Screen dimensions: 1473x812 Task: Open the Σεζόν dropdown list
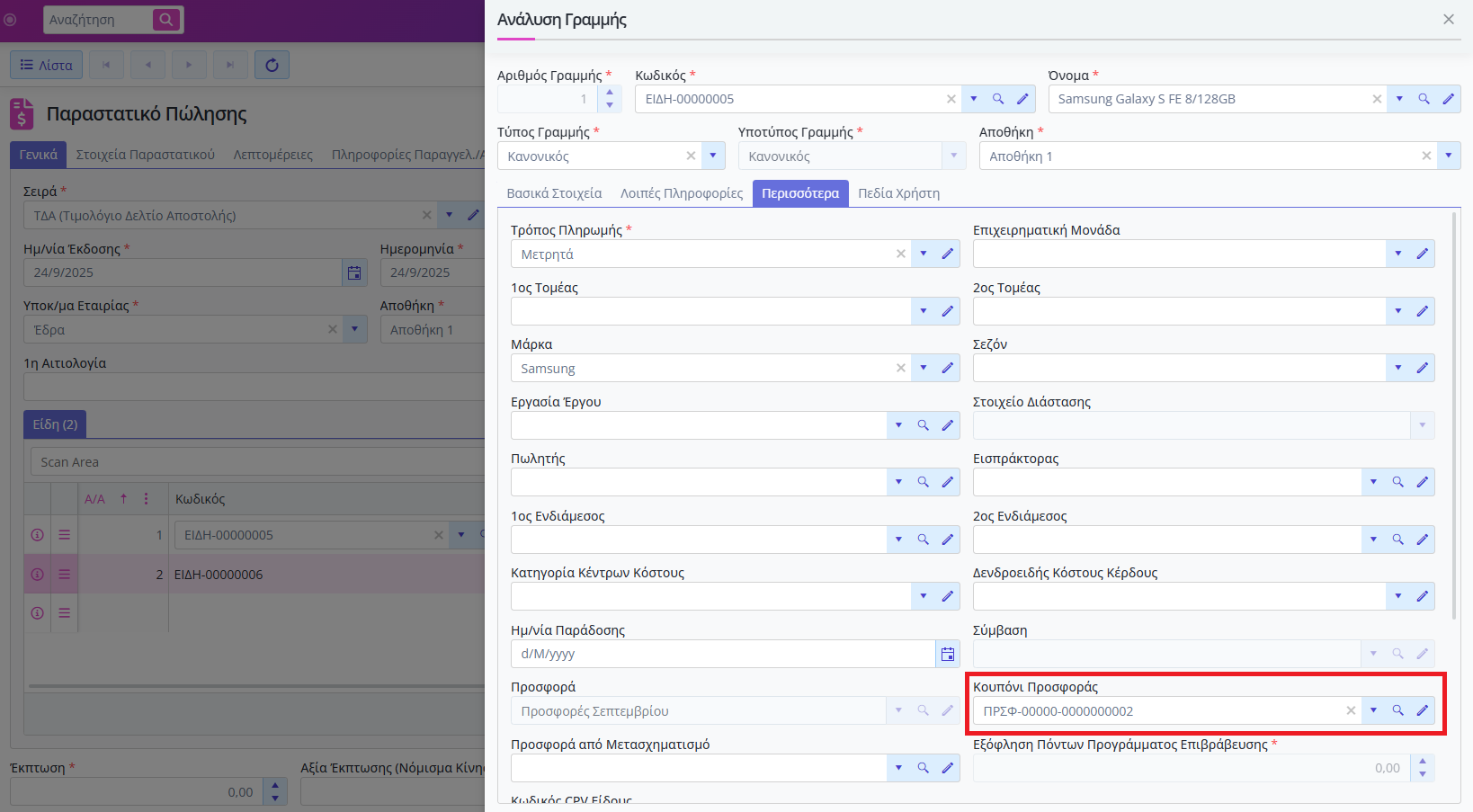tap(1397, 368)
